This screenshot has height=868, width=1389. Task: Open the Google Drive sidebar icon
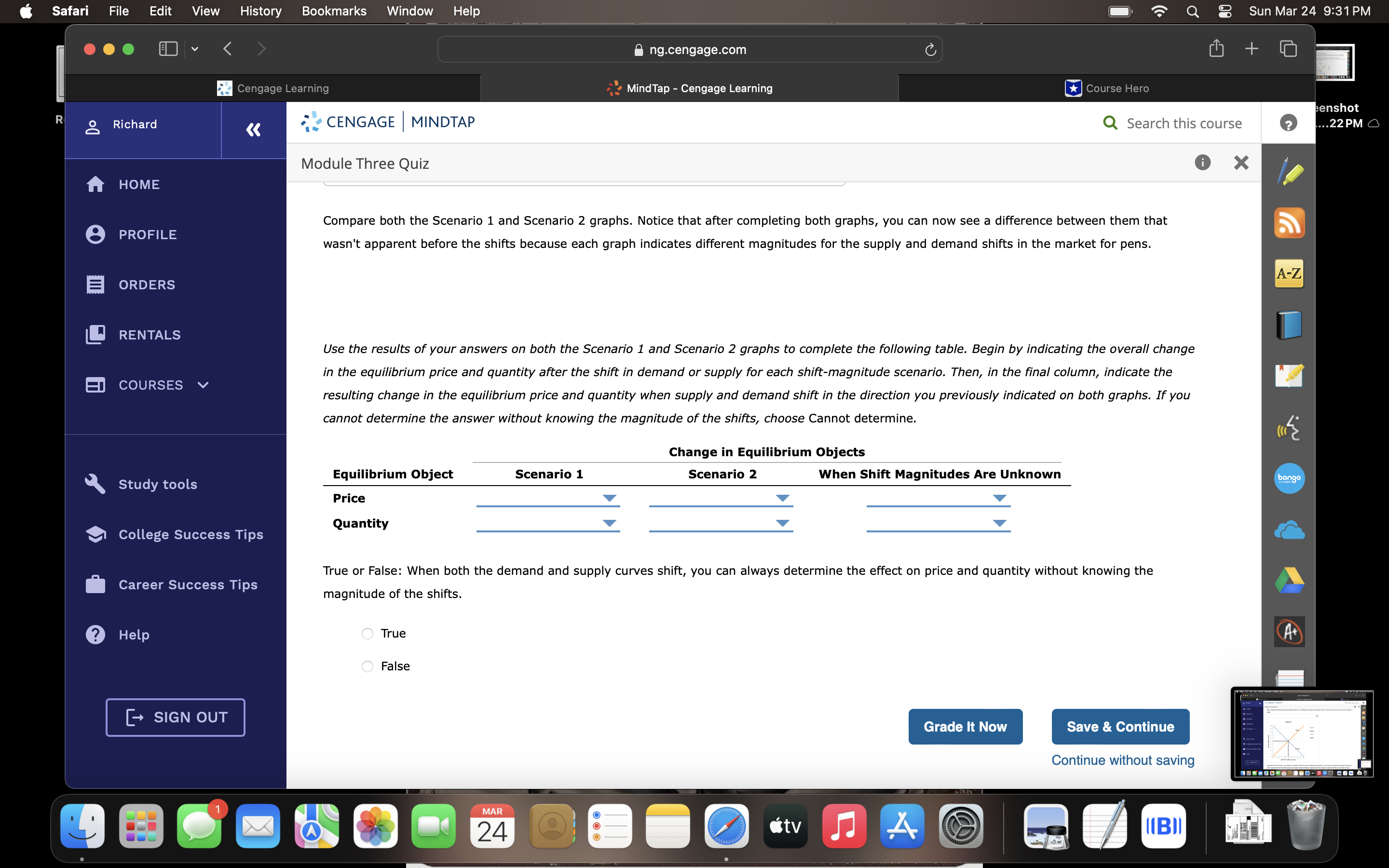pyautogui.click(x=1289, y=581)
